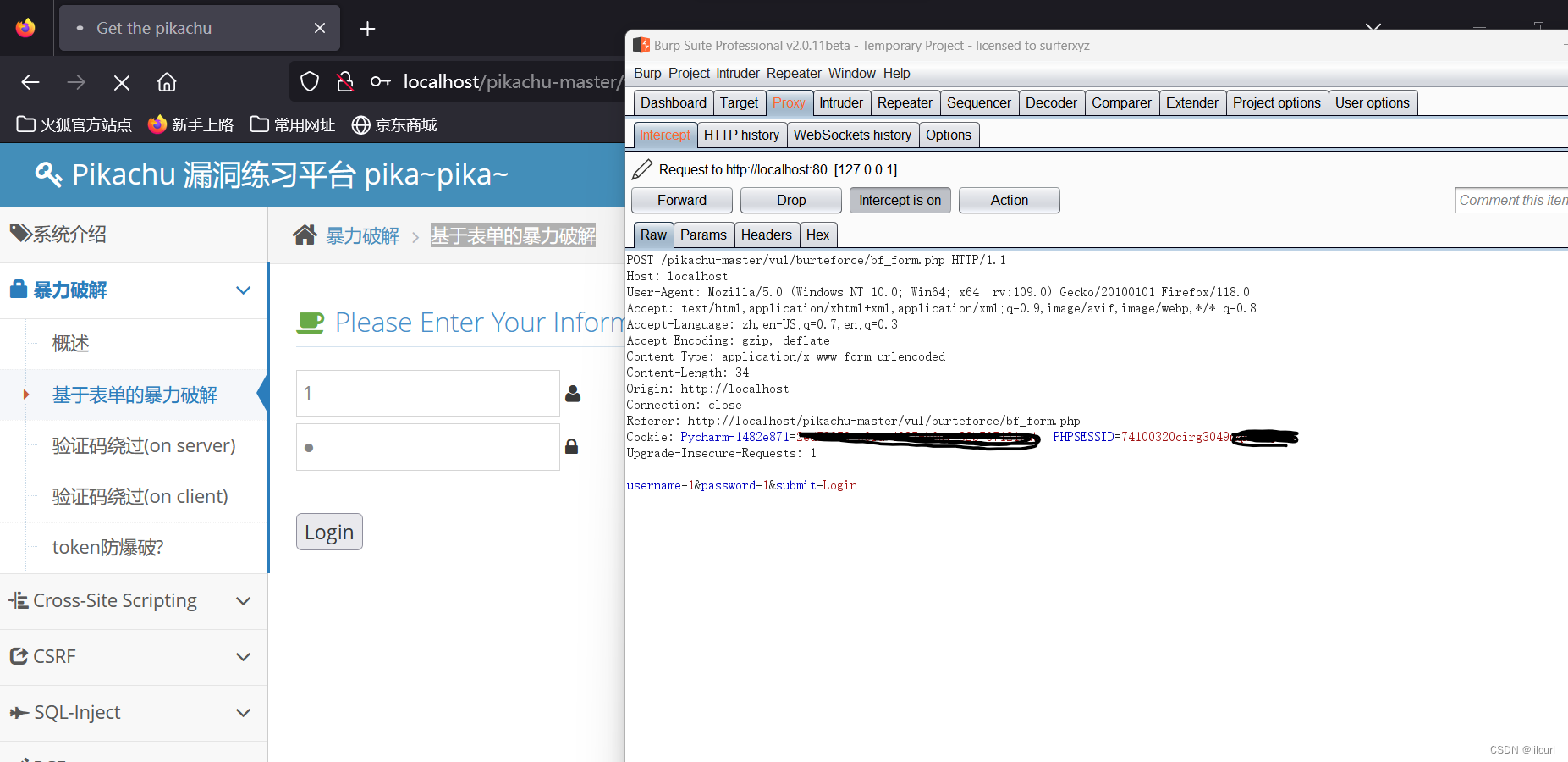1568x762 pixels.
Task: Open the 火狐官方站点 bookmark folder
Action: point(74,124)
